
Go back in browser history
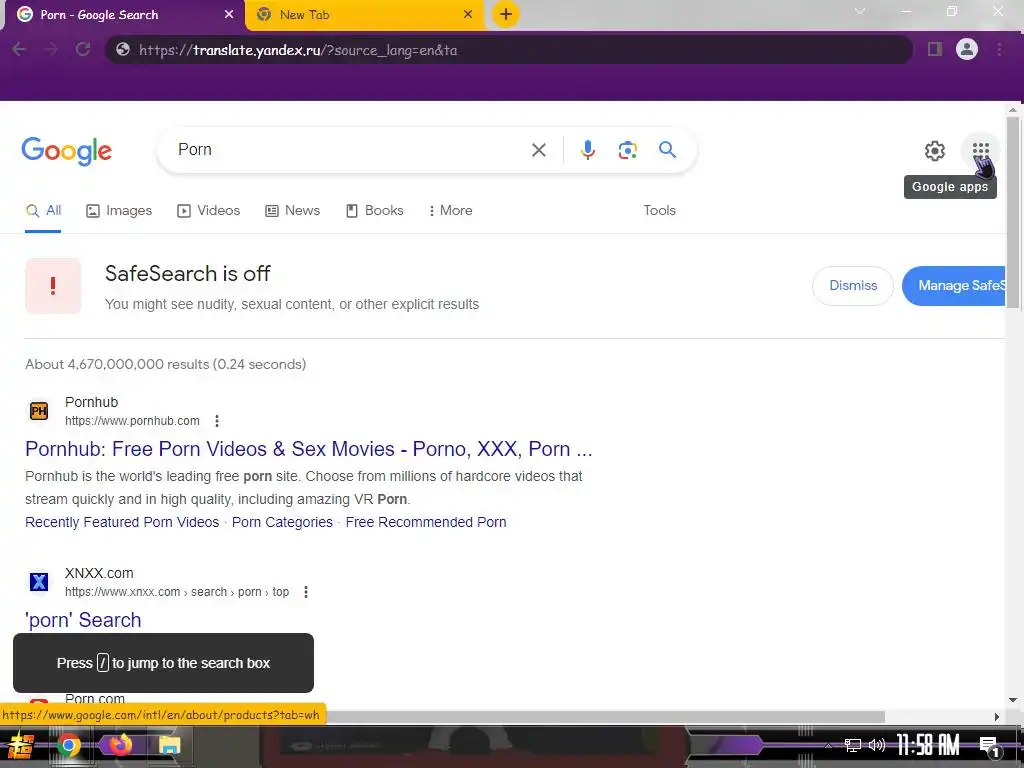coord(19,50)
